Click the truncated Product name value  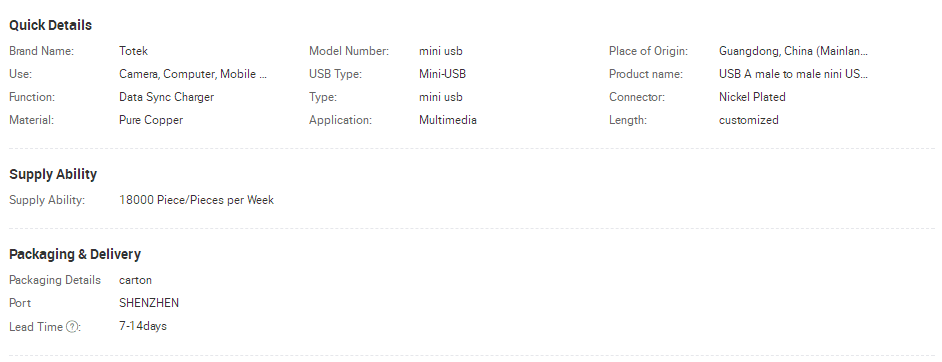click(x=794, y=74)
